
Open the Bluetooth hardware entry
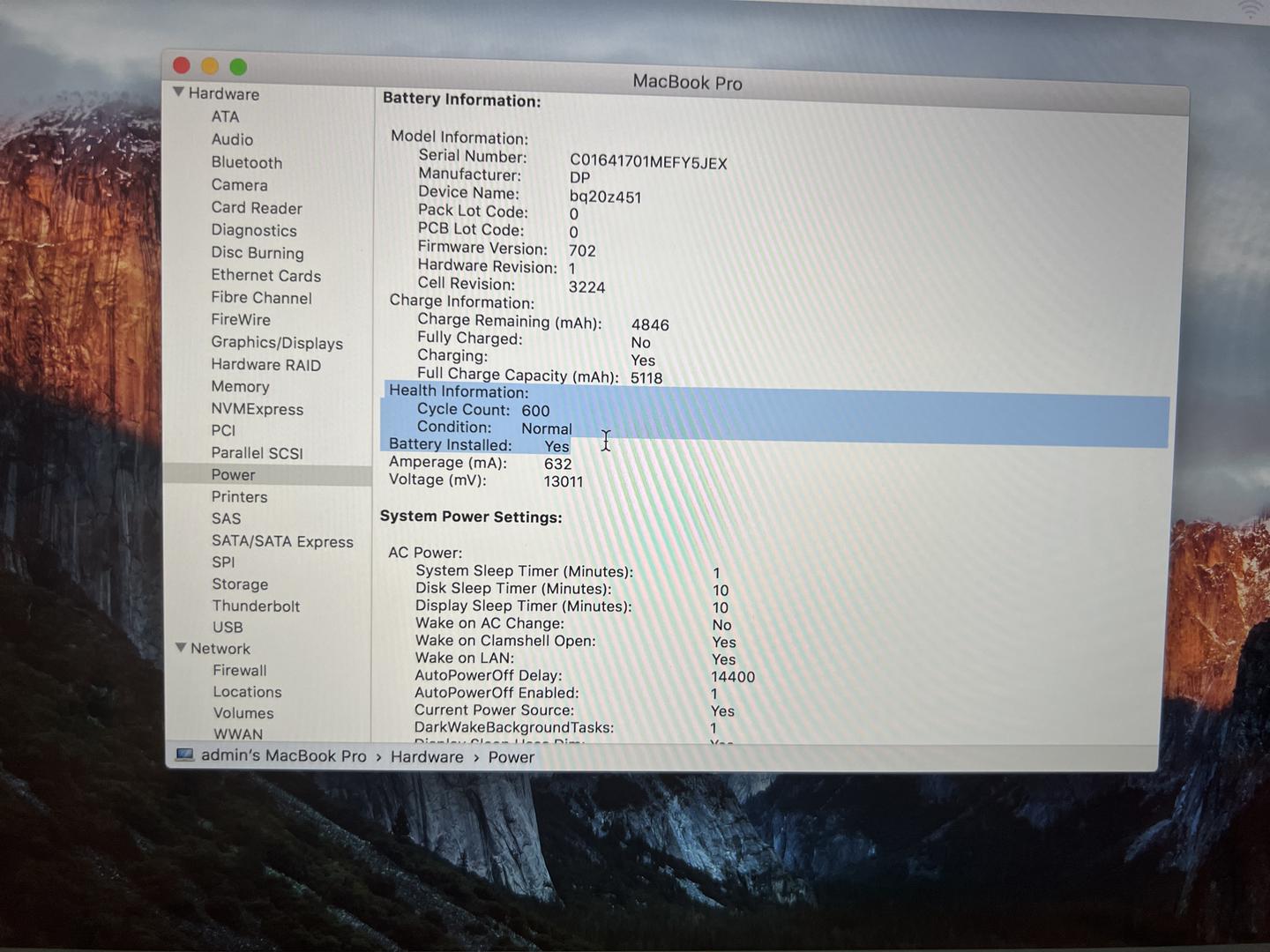tap(247, 162)
